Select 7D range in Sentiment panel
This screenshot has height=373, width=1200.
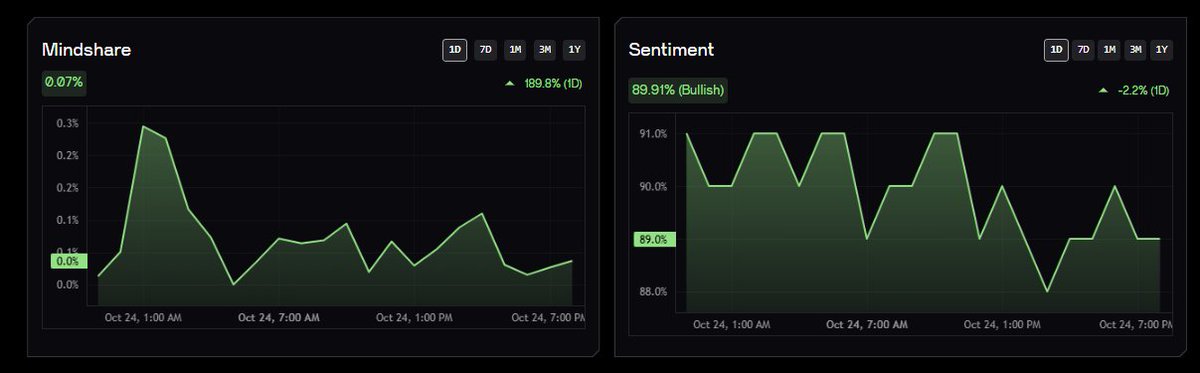[1083, 50]
